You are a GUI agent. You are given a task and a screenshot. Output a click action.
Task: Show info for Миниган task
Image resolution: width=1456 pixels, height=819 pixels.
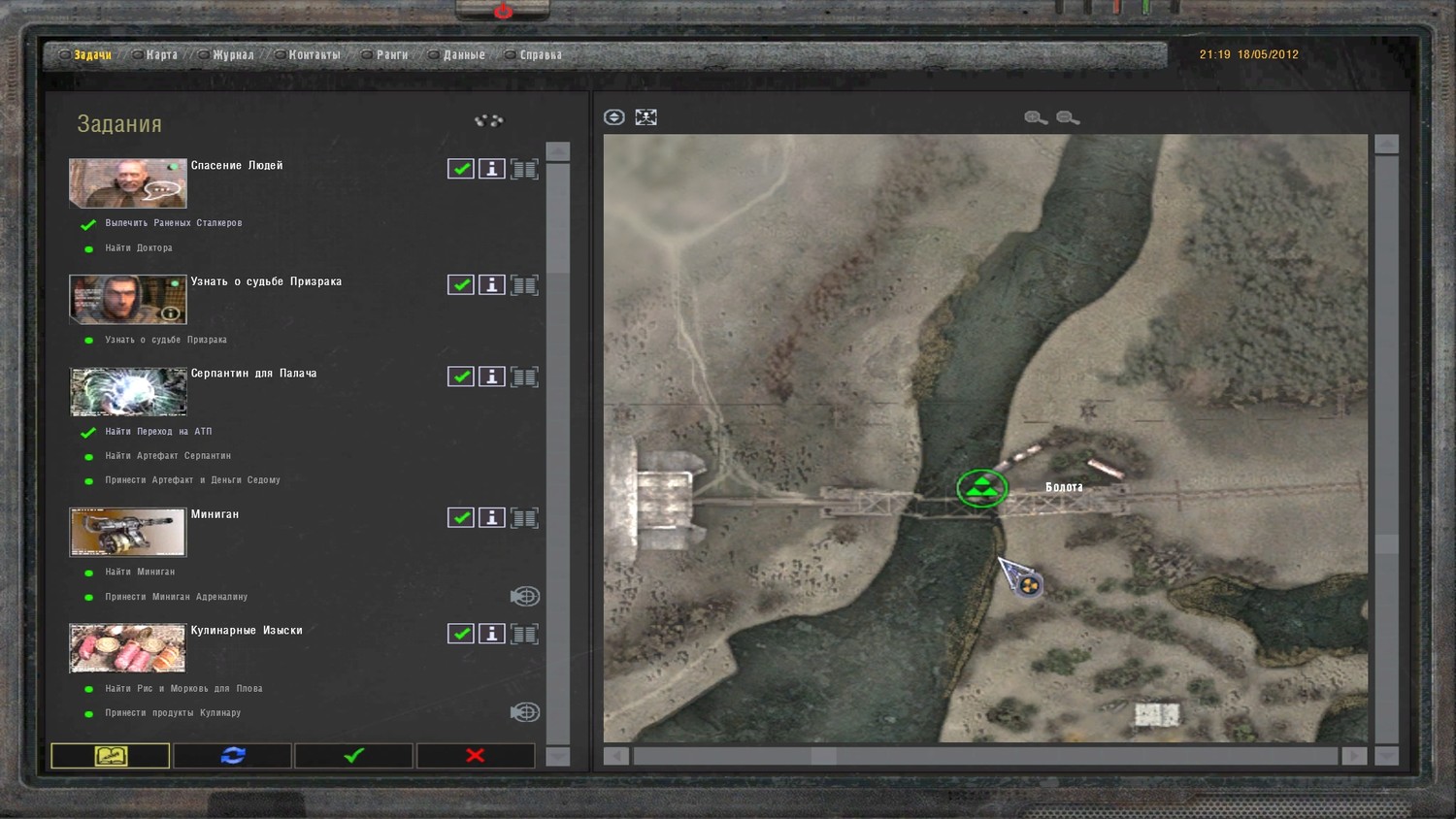tap(492, 518)
